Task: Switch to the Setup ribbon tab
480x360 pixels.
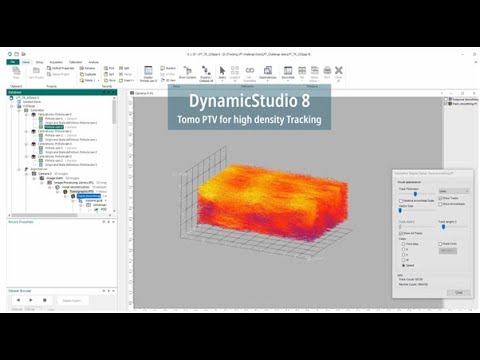Action: 39,62
